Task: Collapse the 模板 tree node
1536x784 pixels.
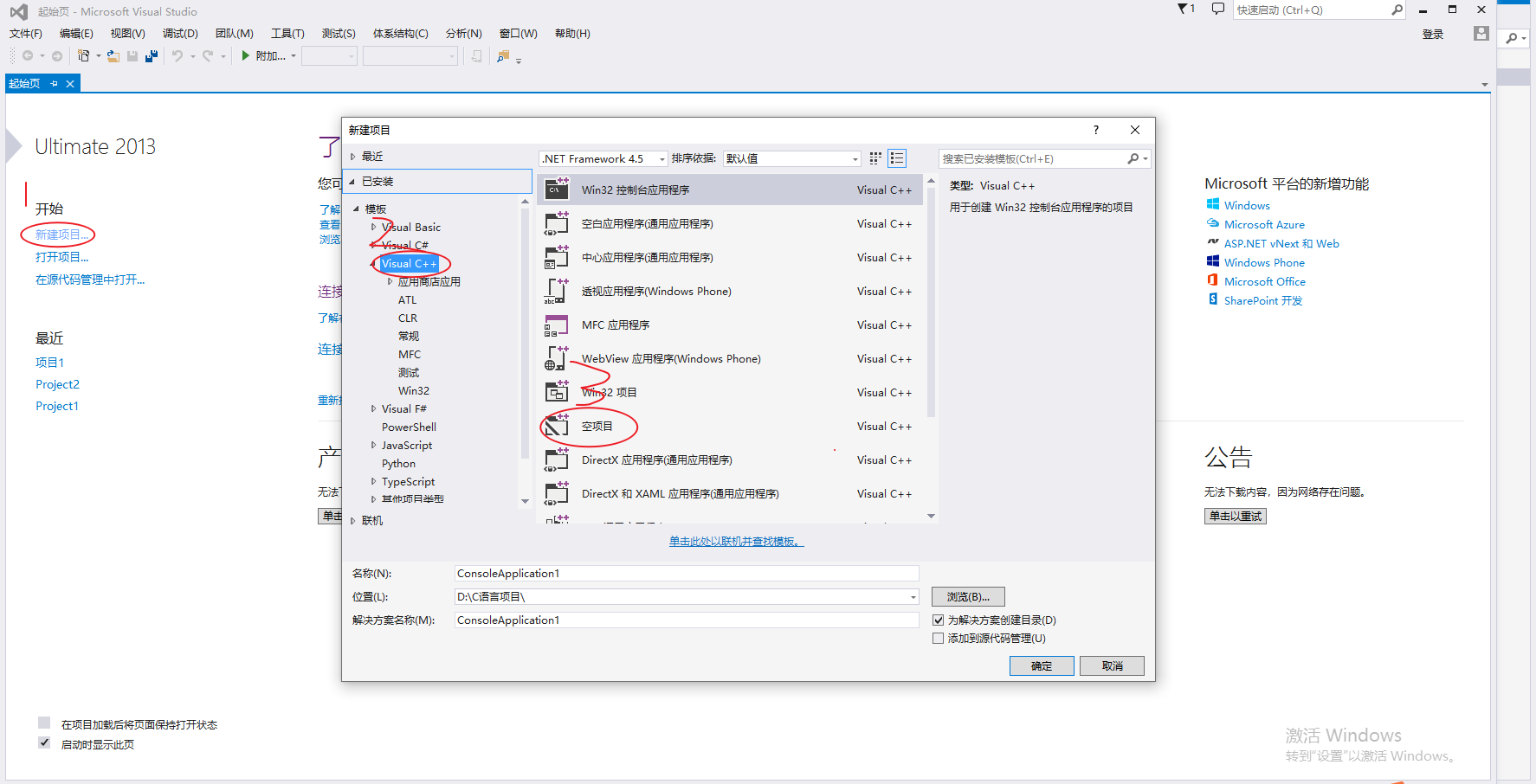Action: tap(356, 209)
